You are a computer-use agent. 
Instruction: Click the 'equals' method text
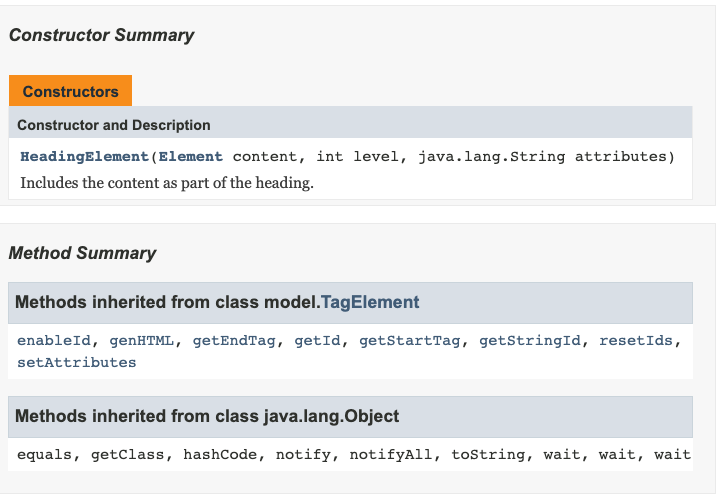[x=44, y=455]
